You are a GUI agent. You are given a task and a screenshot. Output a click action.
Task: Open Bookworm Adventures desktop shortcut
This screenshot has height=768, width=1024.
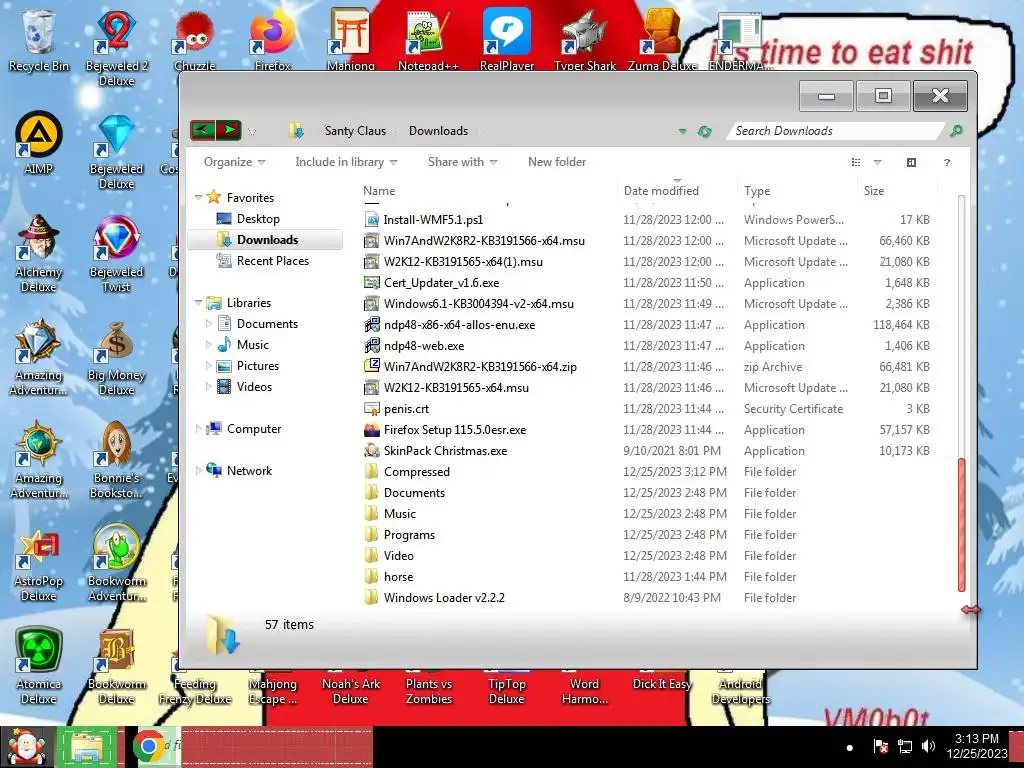point(116,563)
